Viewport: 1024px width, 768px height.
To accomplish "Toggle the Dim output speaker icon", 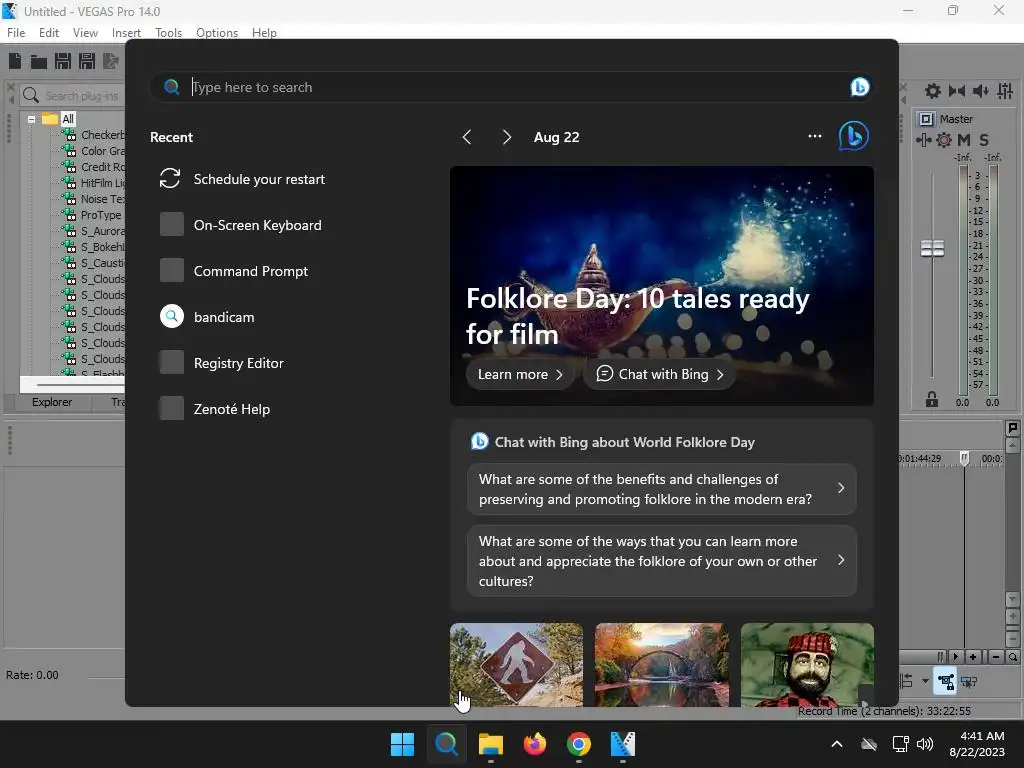I will 980,91.
